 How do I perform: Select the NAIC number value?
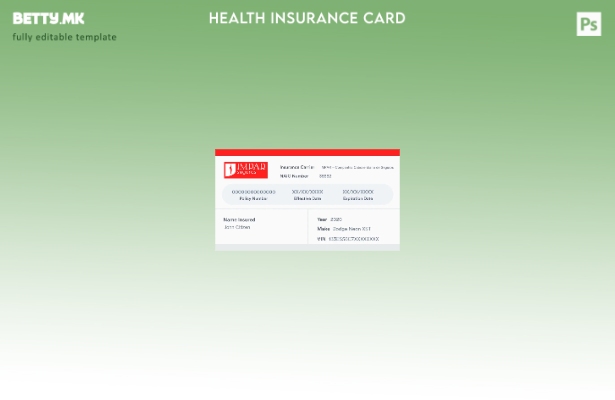point(325,176)
